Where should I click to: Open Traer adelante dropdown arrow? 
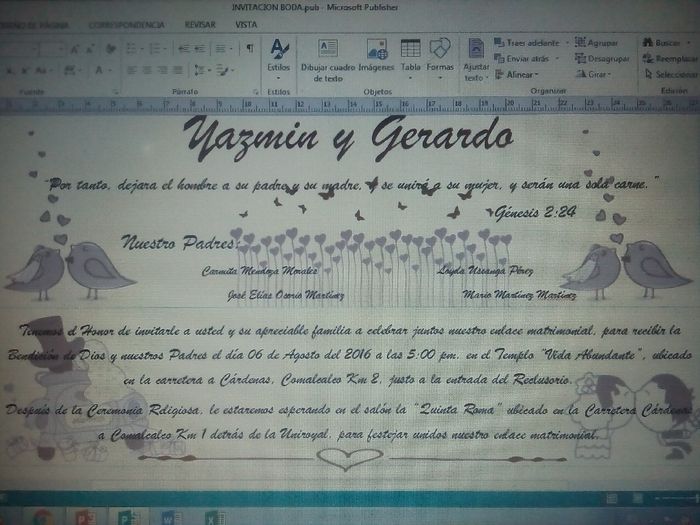567,43
